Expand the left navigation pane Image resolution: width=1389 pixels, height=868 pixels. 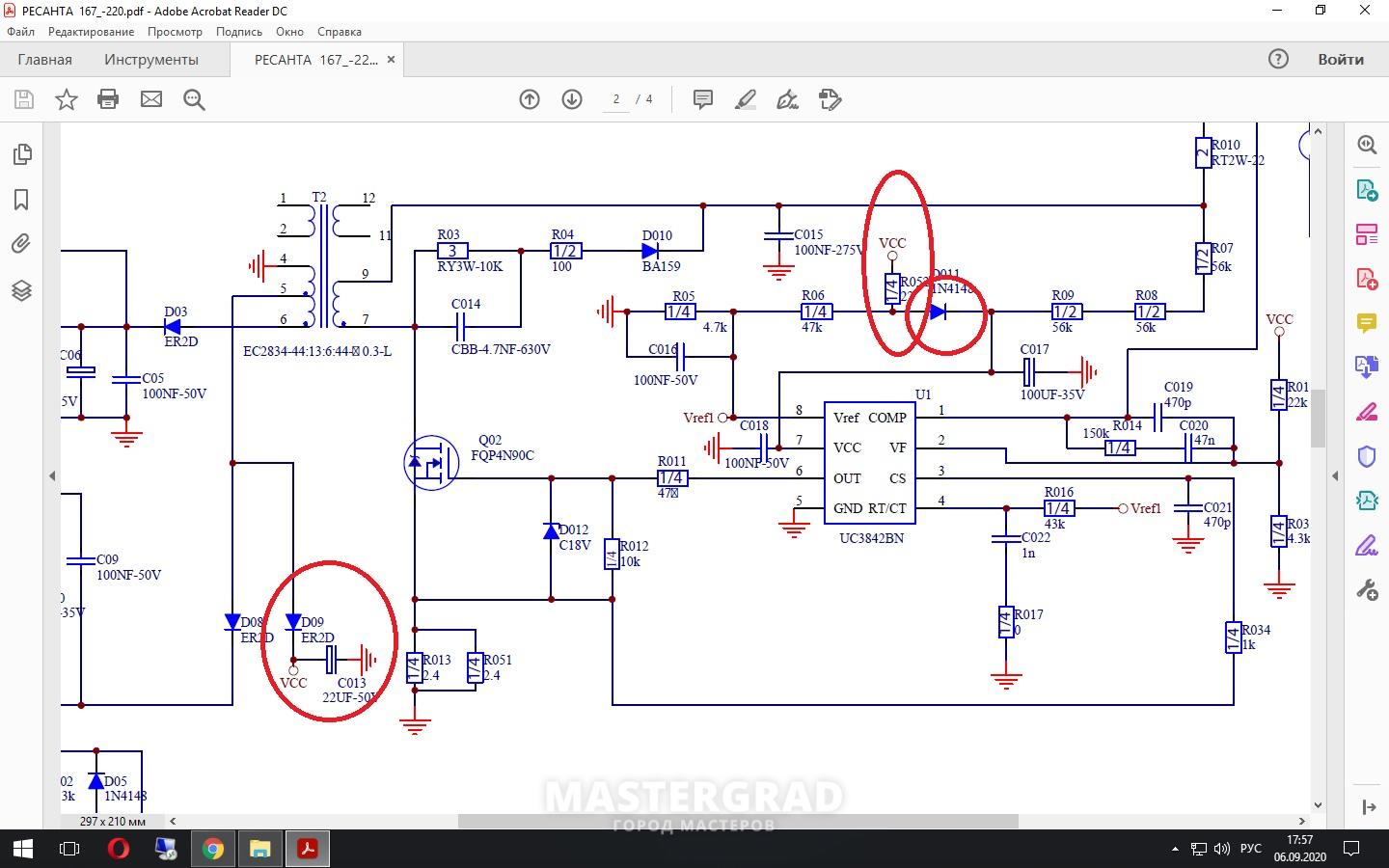[x=52, y=475]
